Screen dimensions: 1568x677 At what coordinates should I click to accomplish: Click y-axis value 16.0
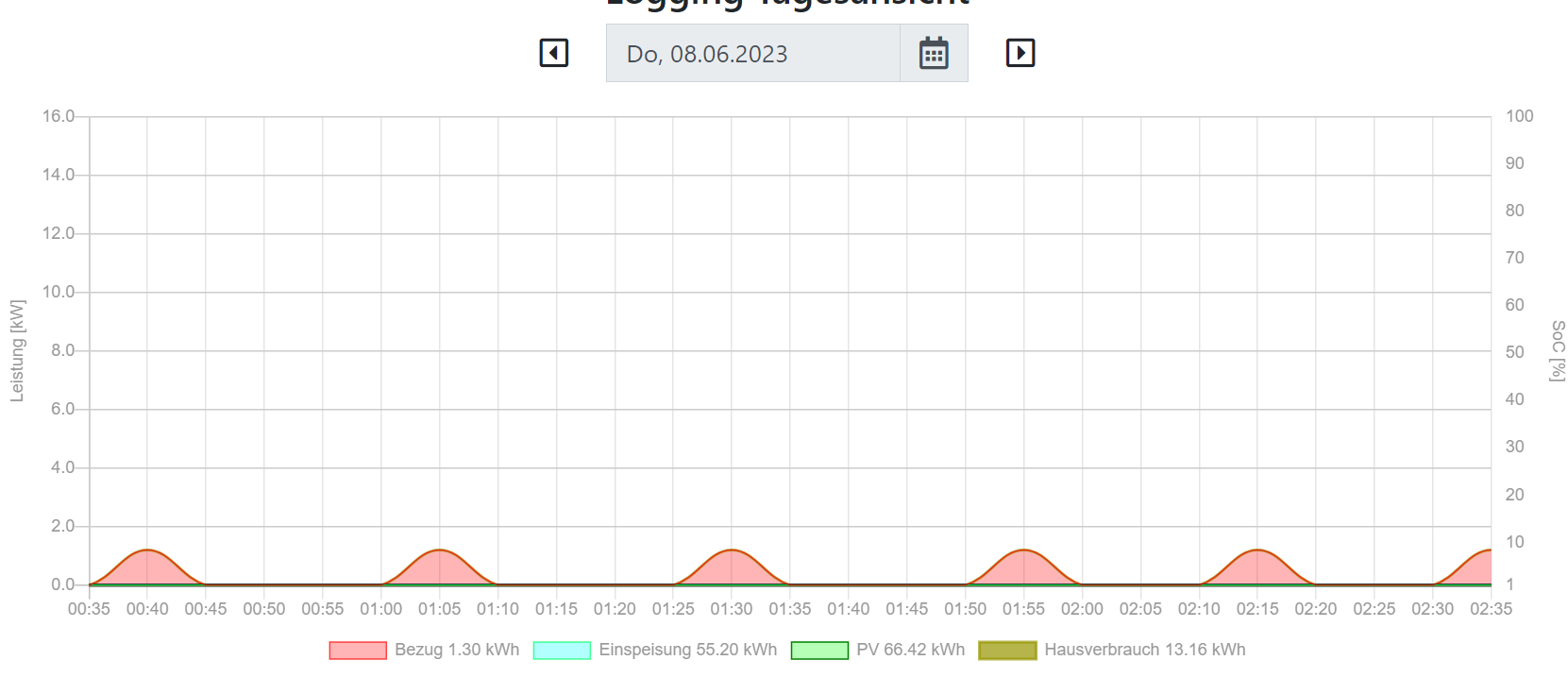[59, 116]
